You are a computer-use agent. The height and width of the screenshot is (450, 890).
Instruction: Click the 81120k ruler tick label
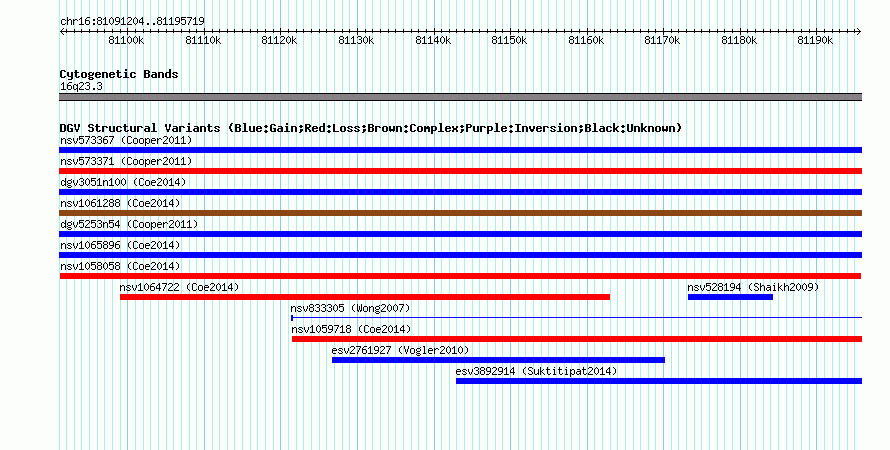279,40
